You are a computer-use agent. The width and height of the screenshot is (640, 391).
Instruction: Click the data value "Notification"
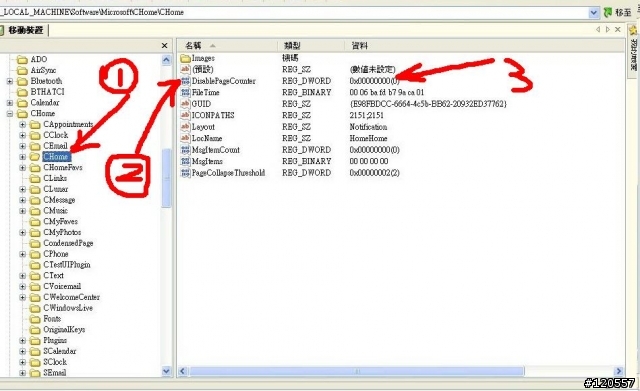click(x=368, y=127)
